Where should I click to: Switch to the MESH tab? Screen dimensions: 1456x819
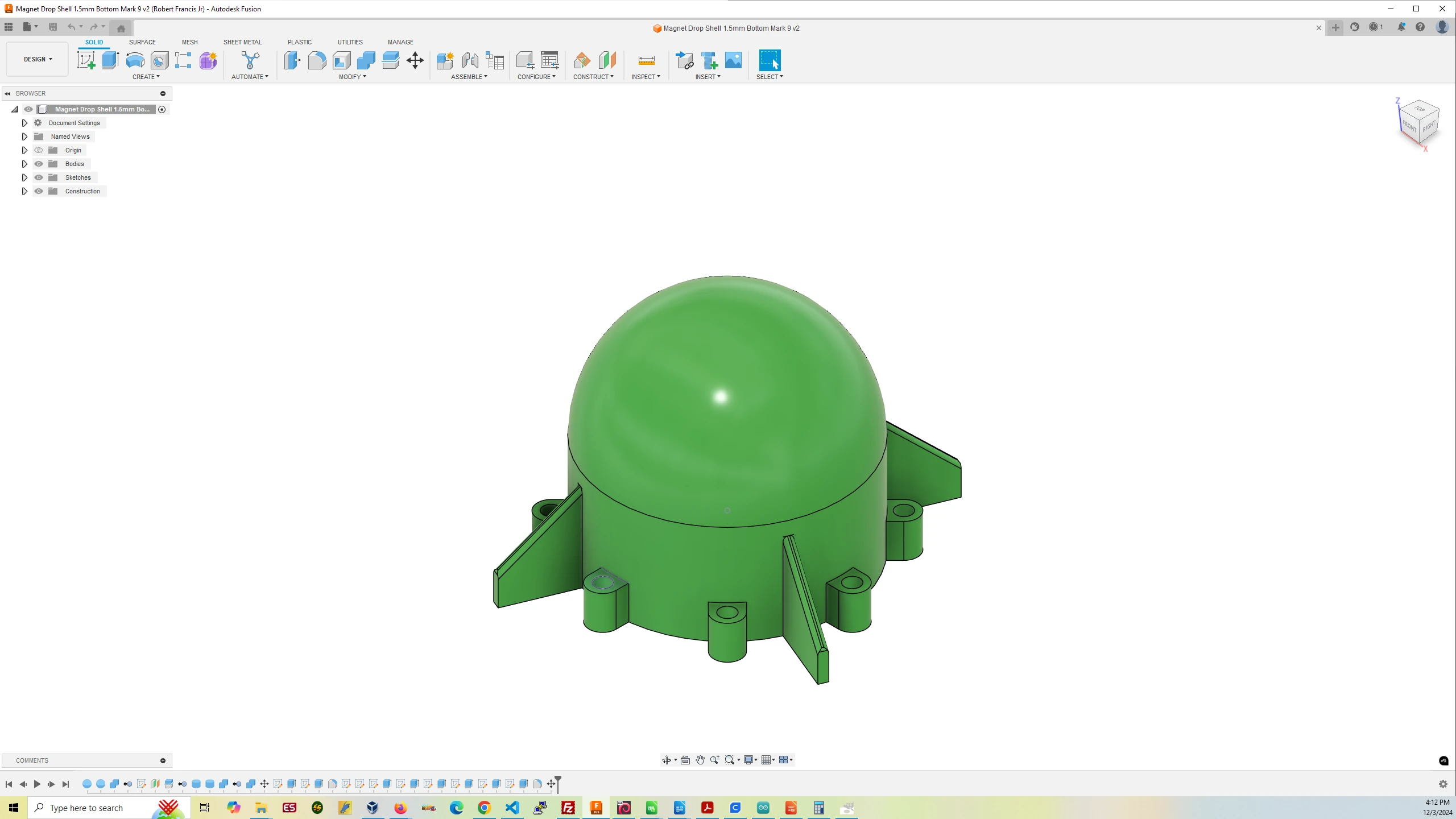(190, 42)
